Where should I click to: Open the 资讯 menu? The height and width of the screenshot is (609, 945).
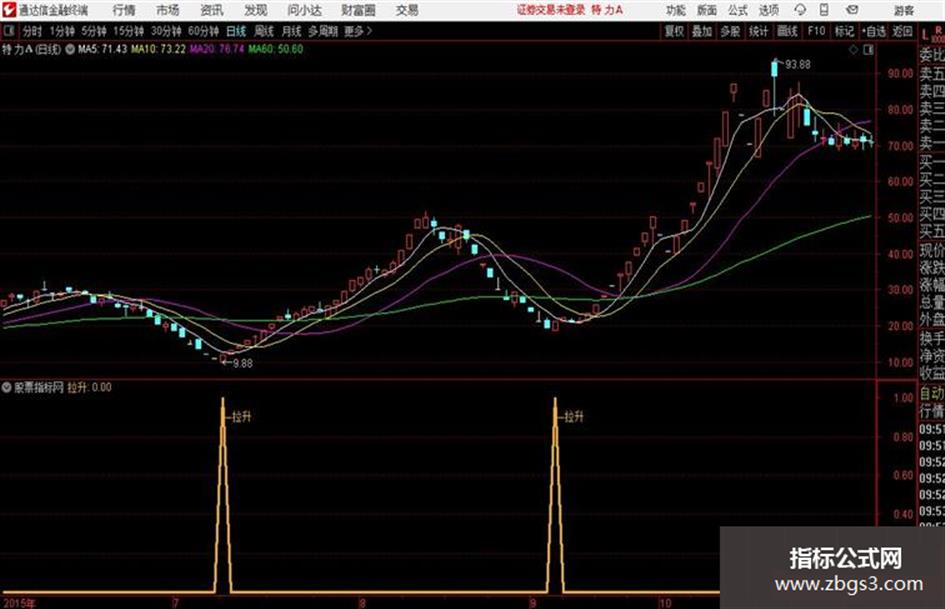(x=212, y=10)
